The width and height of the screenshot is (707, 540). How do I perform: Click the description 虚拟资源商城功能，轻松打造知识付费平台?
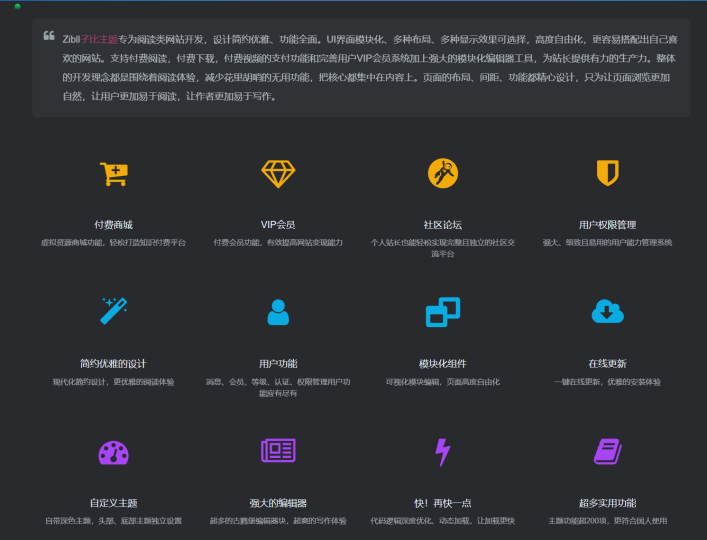click(114, 243)
